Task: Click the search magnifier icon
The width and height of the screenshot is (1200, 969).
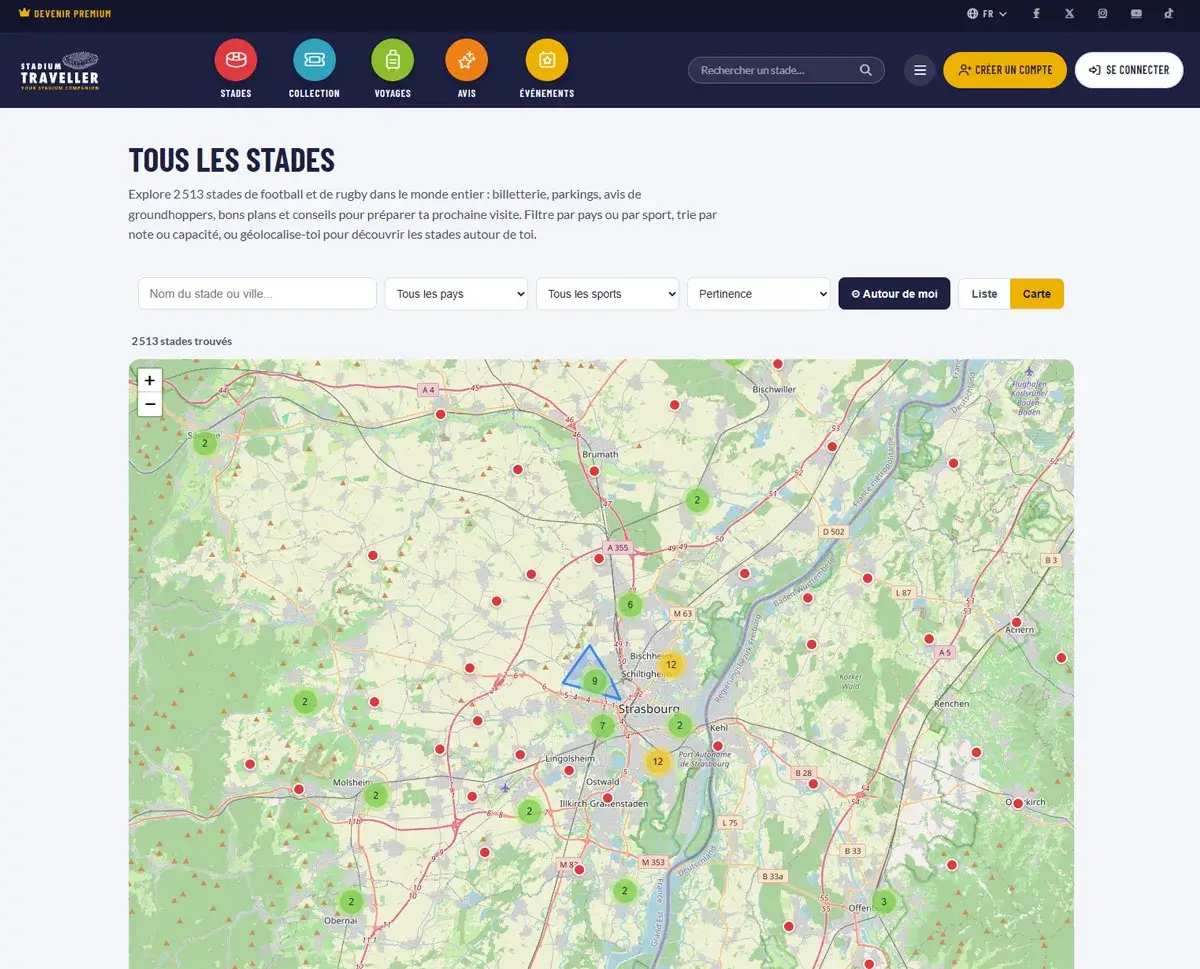Action: point(866,70)
